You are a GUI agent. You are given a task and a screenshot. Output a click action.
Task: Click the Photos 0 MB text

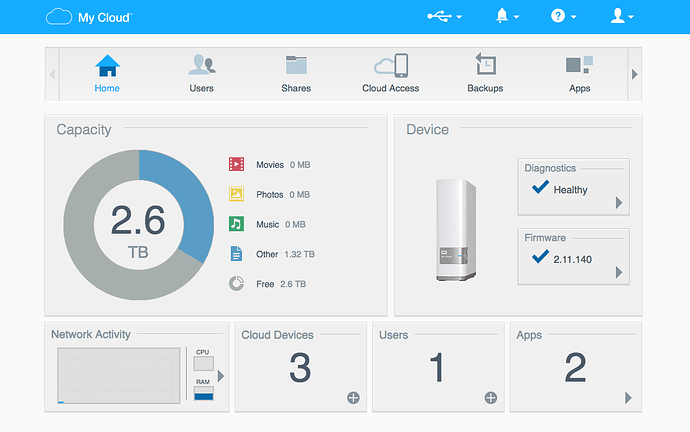(283, 194)
